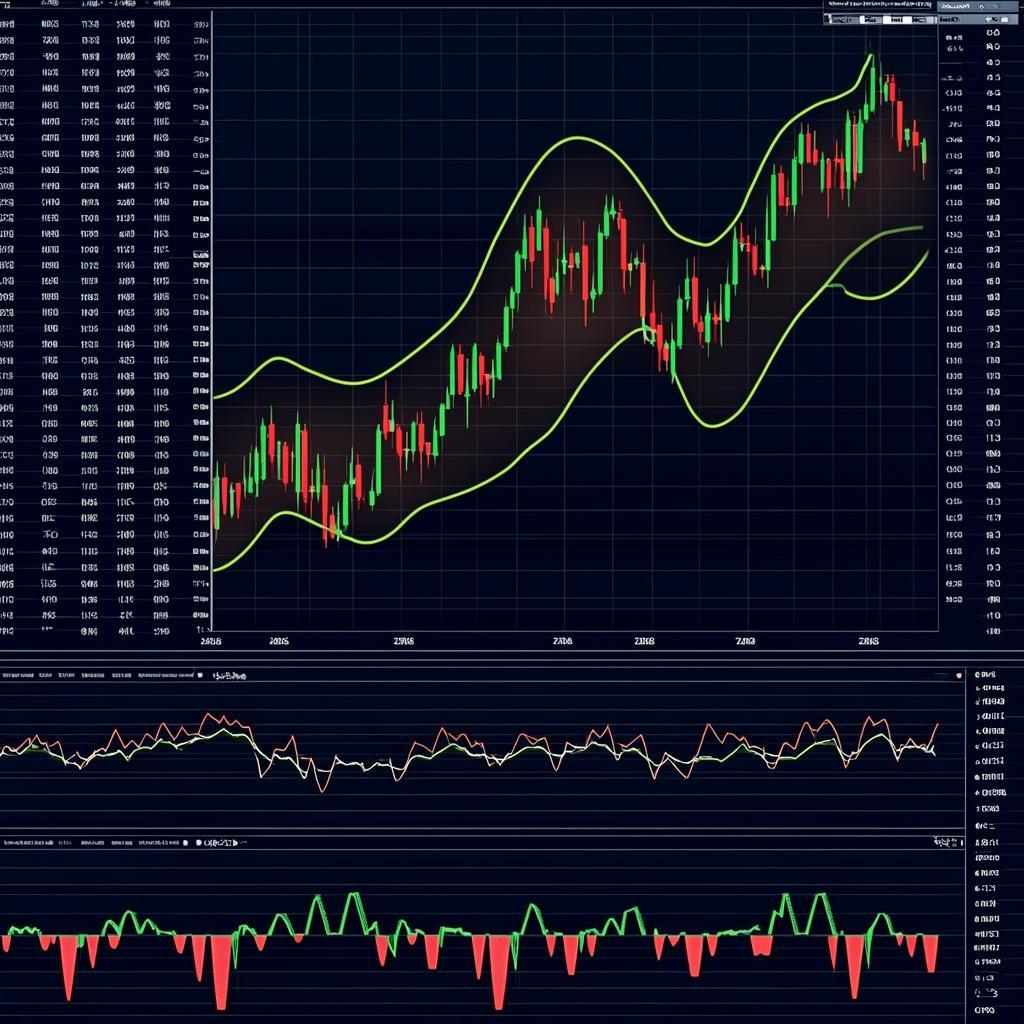Expand the second-row dropdown box at top right
Screen dimensions: 1024x1024
(990, 19)
